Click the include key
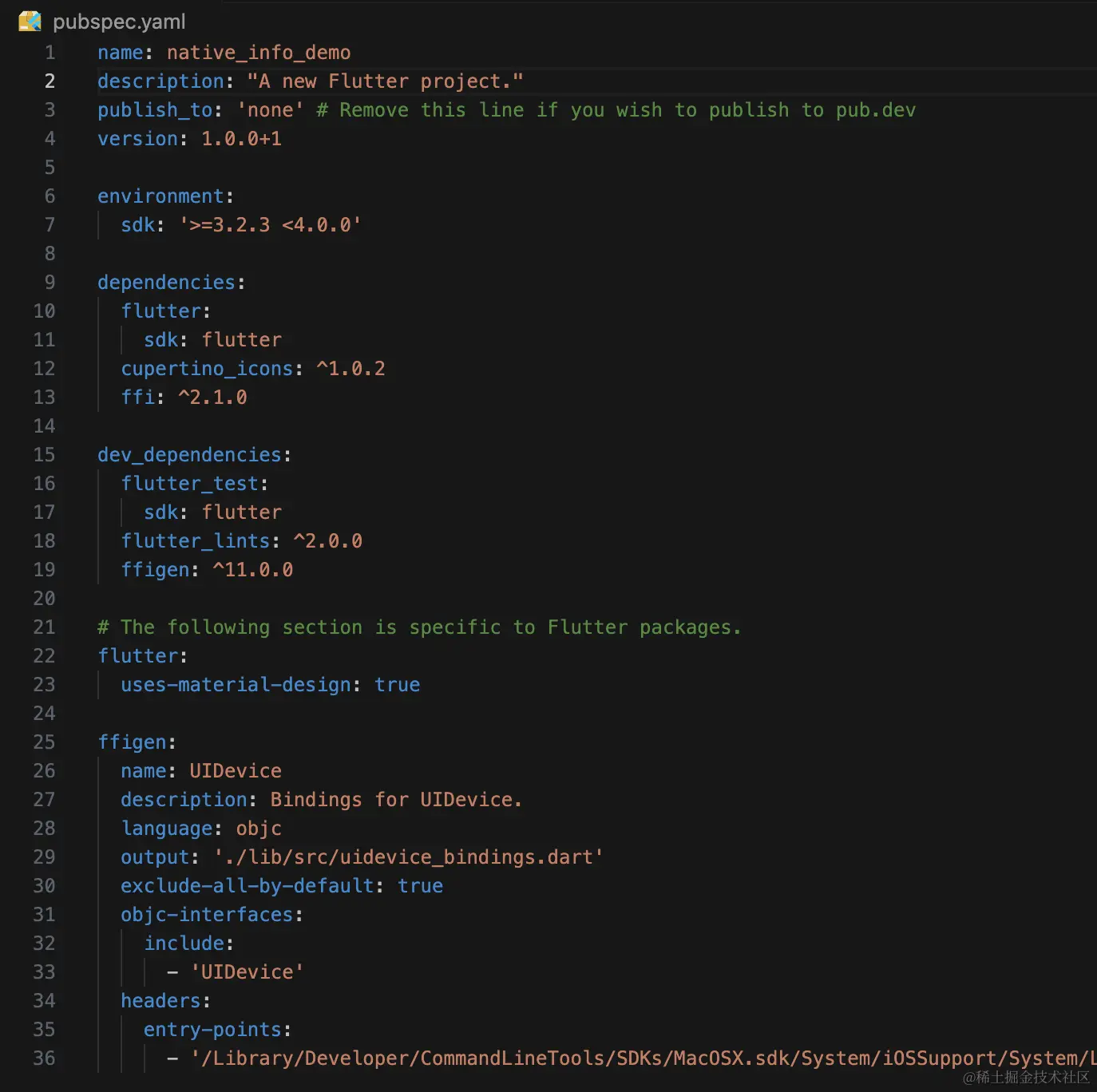The height and width of the screenshot is (1092, 1097). click(x=184, y=944)
